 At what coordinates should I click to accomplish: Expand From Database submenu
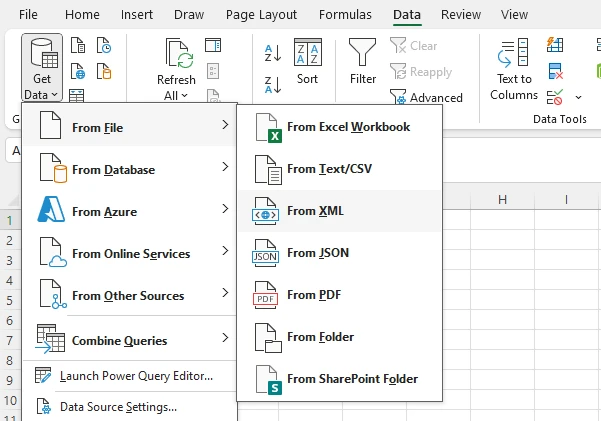(130, 167)
